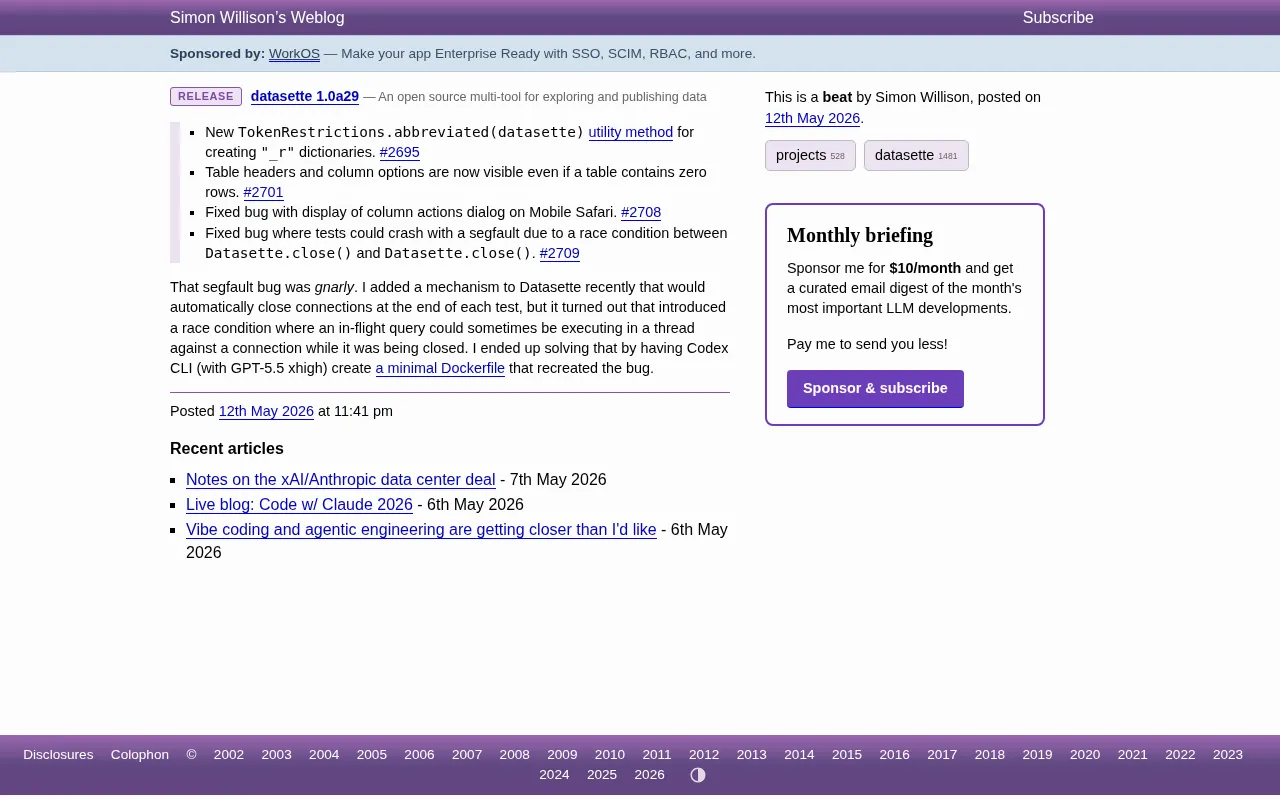Open Vibe coding and agentic engineering article

421,529
